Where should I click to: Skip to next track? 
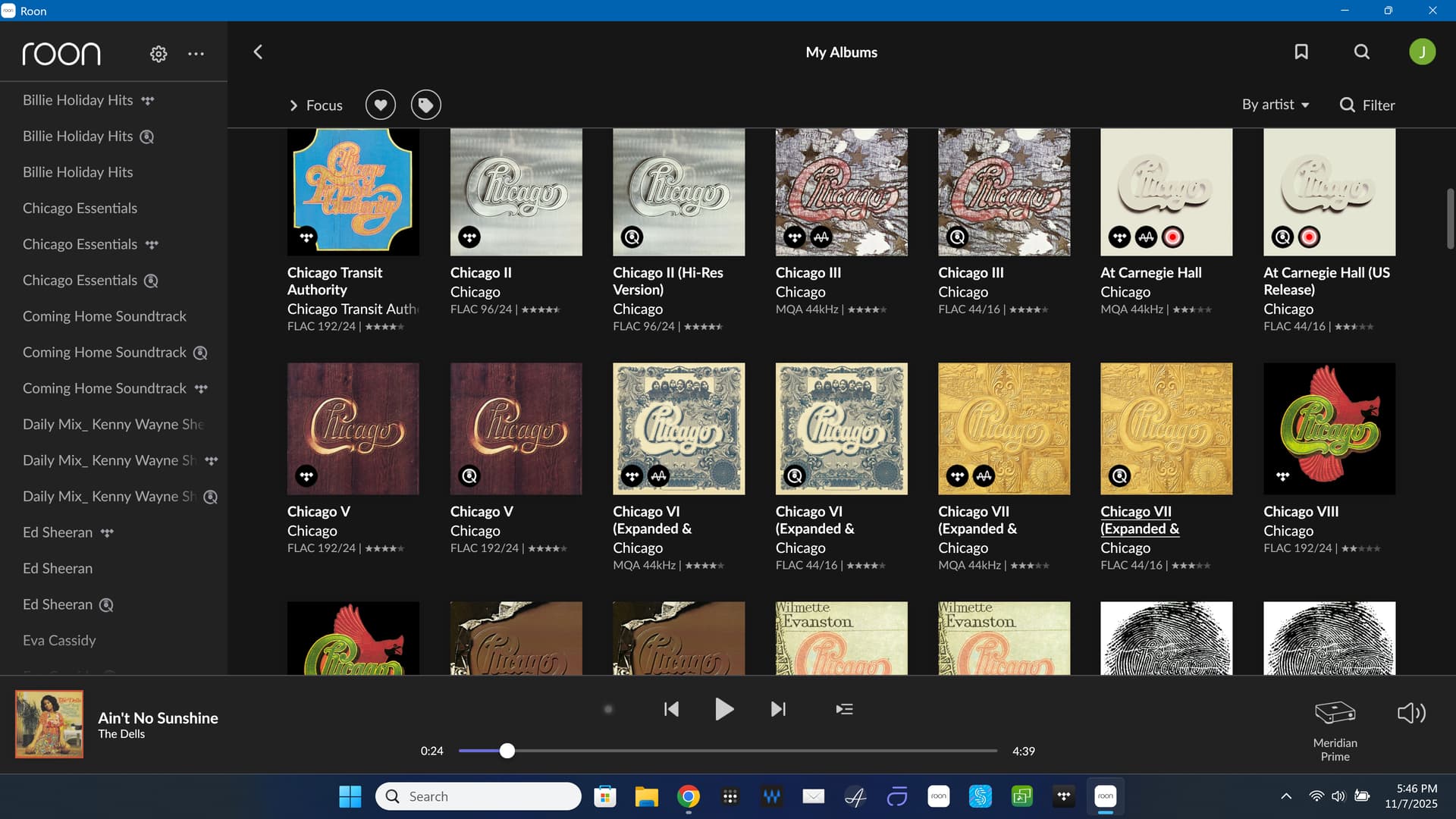tap(778, 709)
